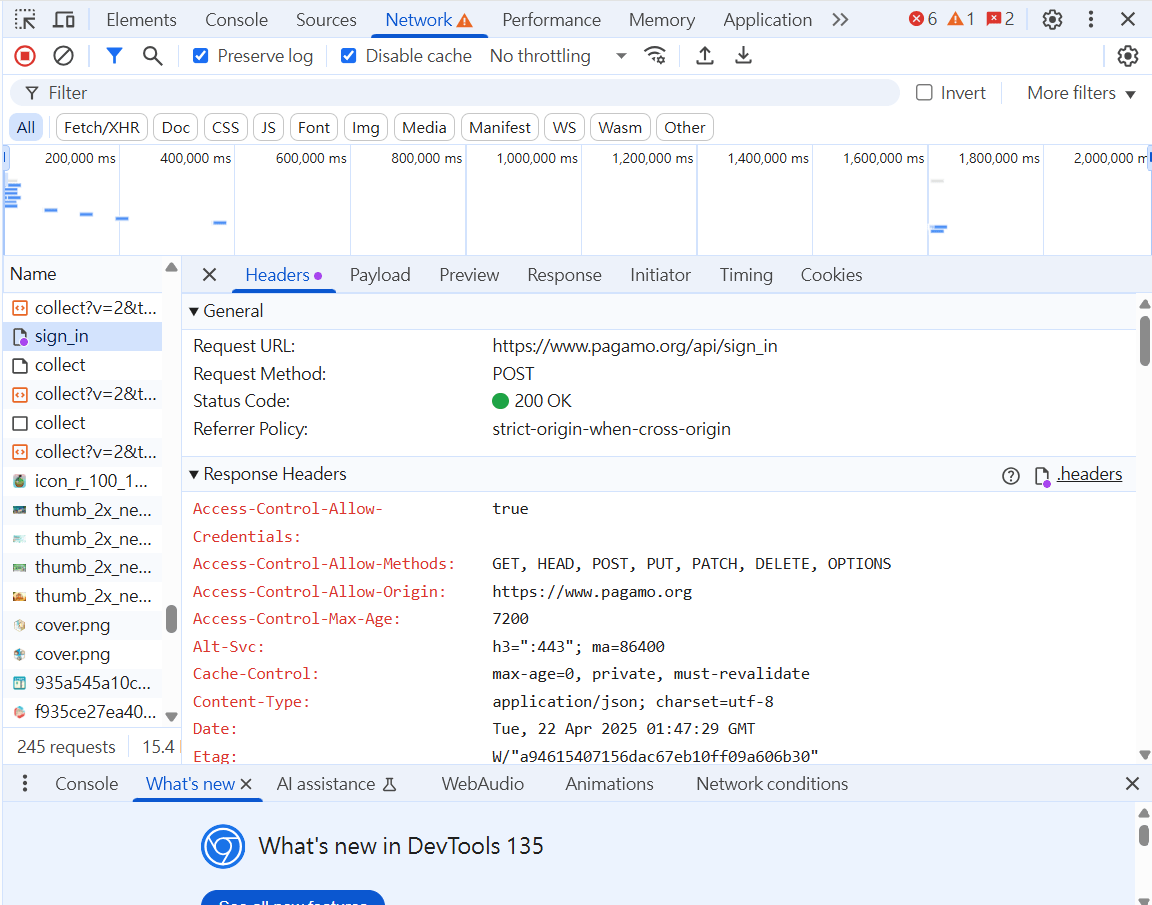
Task: Open the WebAudio drawer tab
Action: 483,784
